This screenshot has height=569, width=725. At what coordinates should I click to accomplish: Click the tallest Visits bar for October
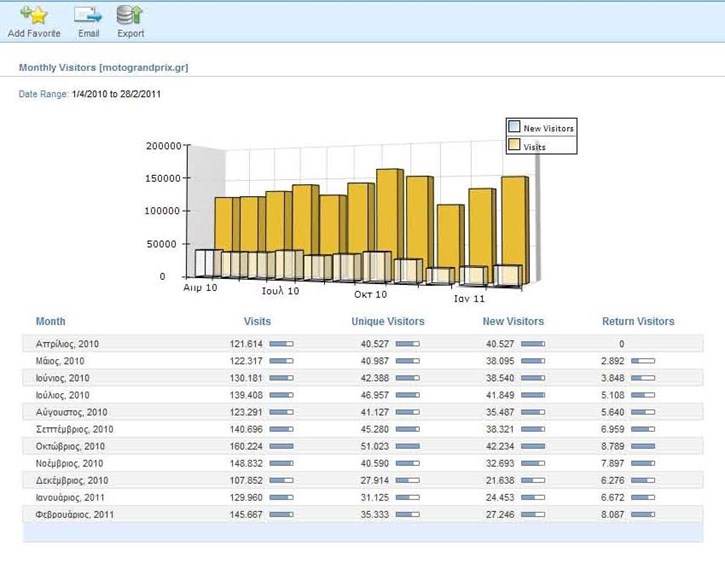pos(388,210)
